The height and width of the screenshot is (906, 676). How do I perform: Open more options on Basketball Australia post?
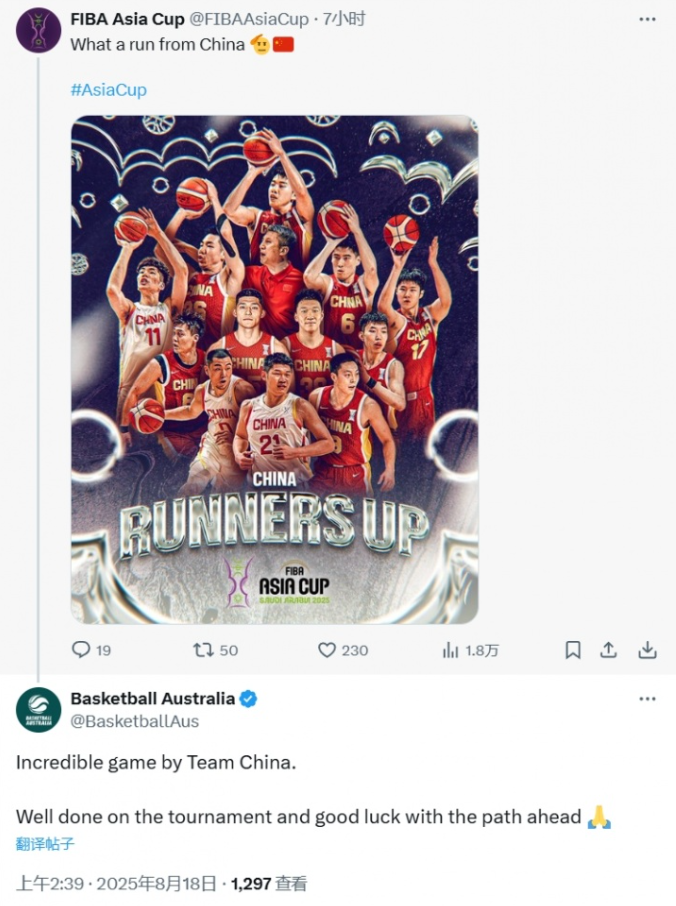pyautogui.click(x=647, y=699)
